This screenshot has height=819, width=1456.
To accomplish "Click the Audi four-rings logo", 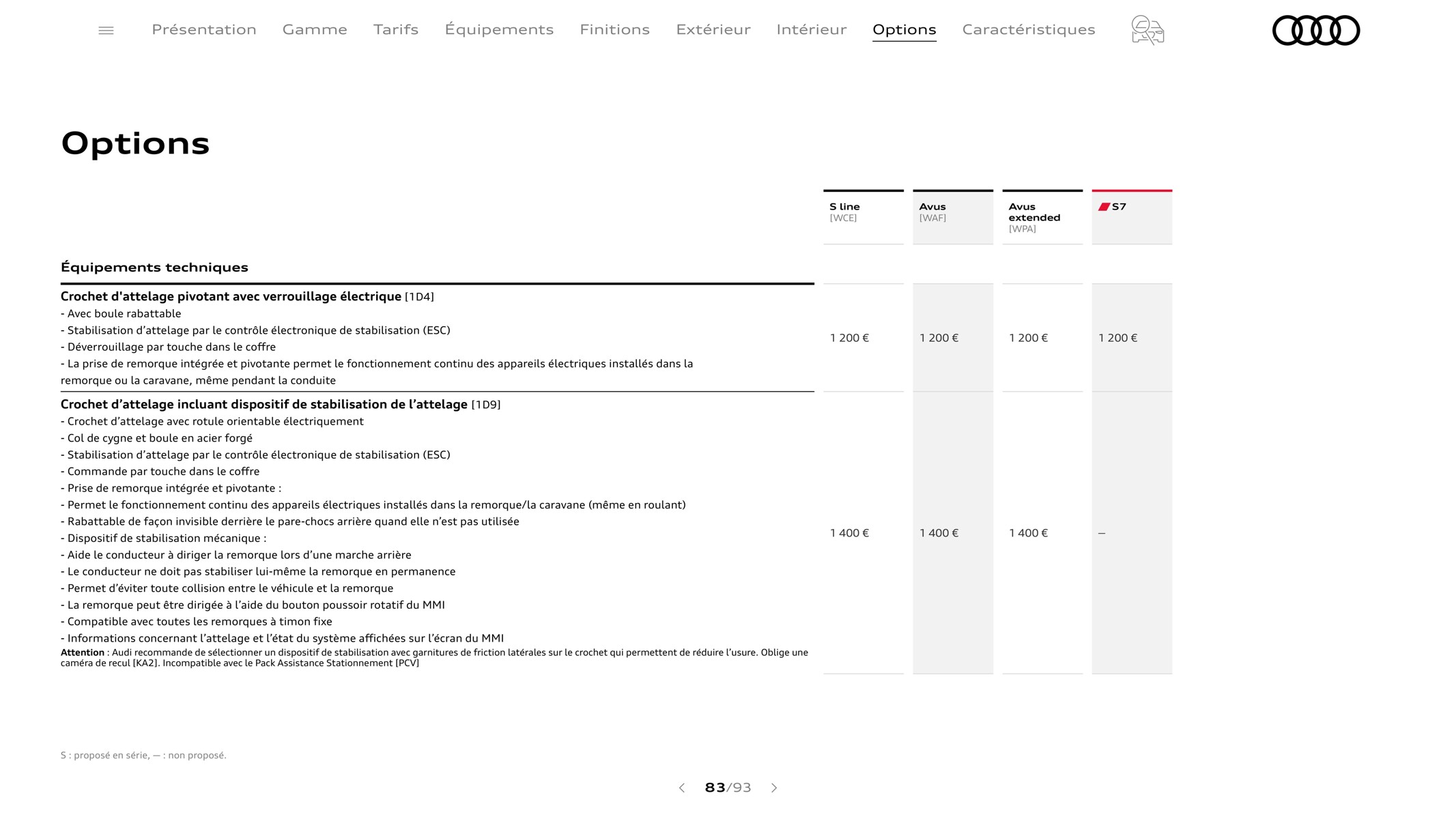I will click(x=1316, y=30).
